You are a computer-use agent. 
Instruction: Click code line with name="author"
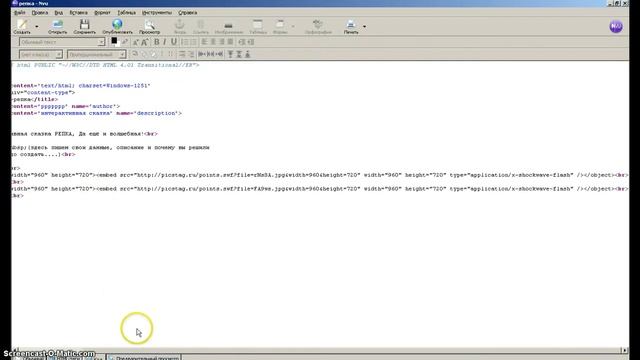click(x=66, y=106)
